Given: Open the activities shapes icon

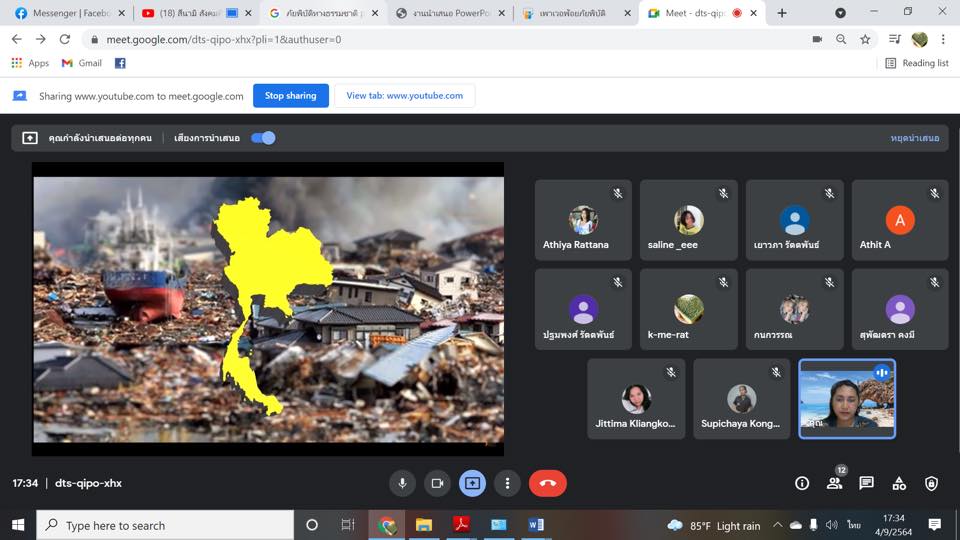Looking at the screenshot, I should pos(899,483).
